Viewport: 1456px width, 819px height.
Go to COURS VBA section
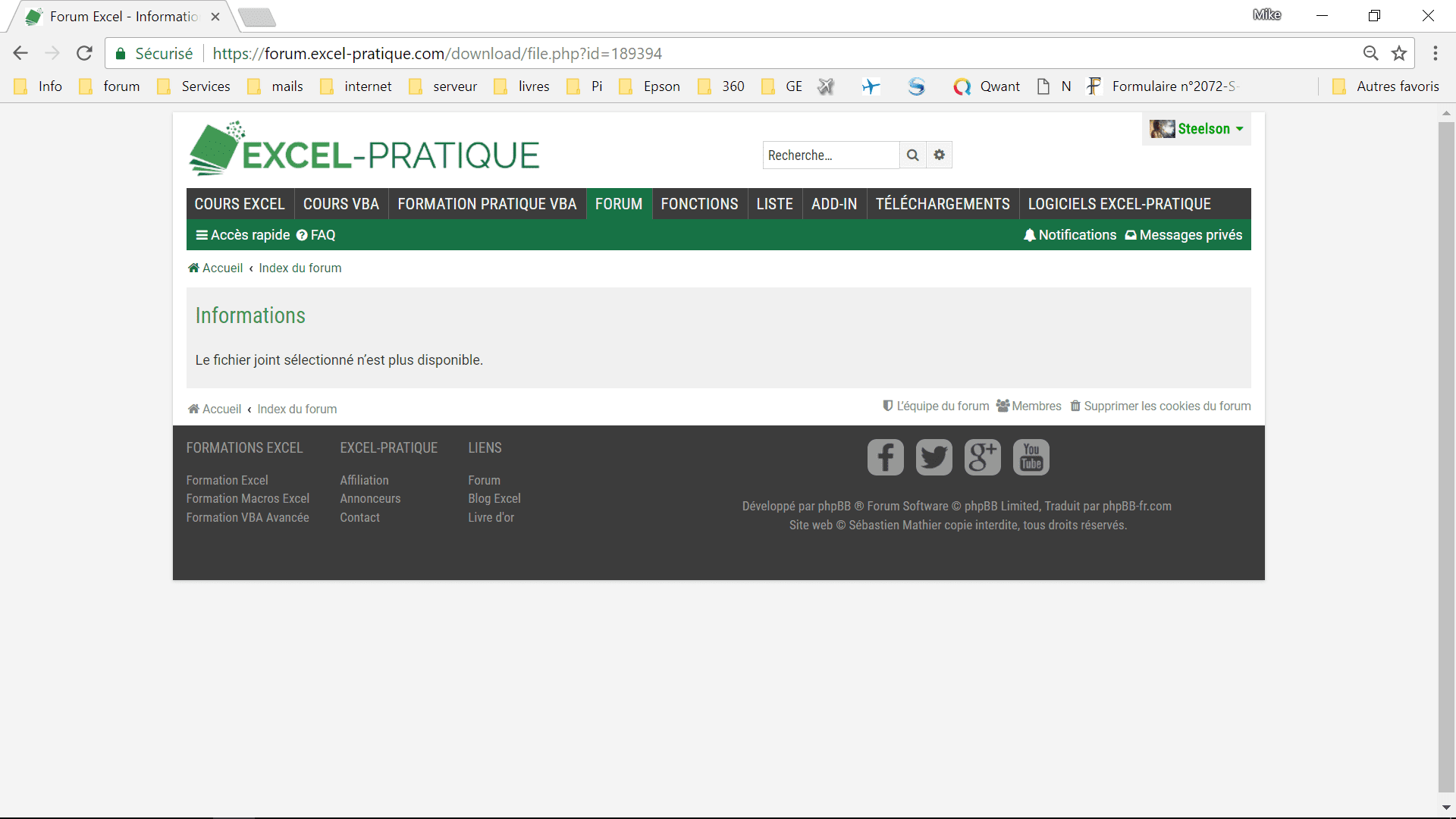click(340, 204)
